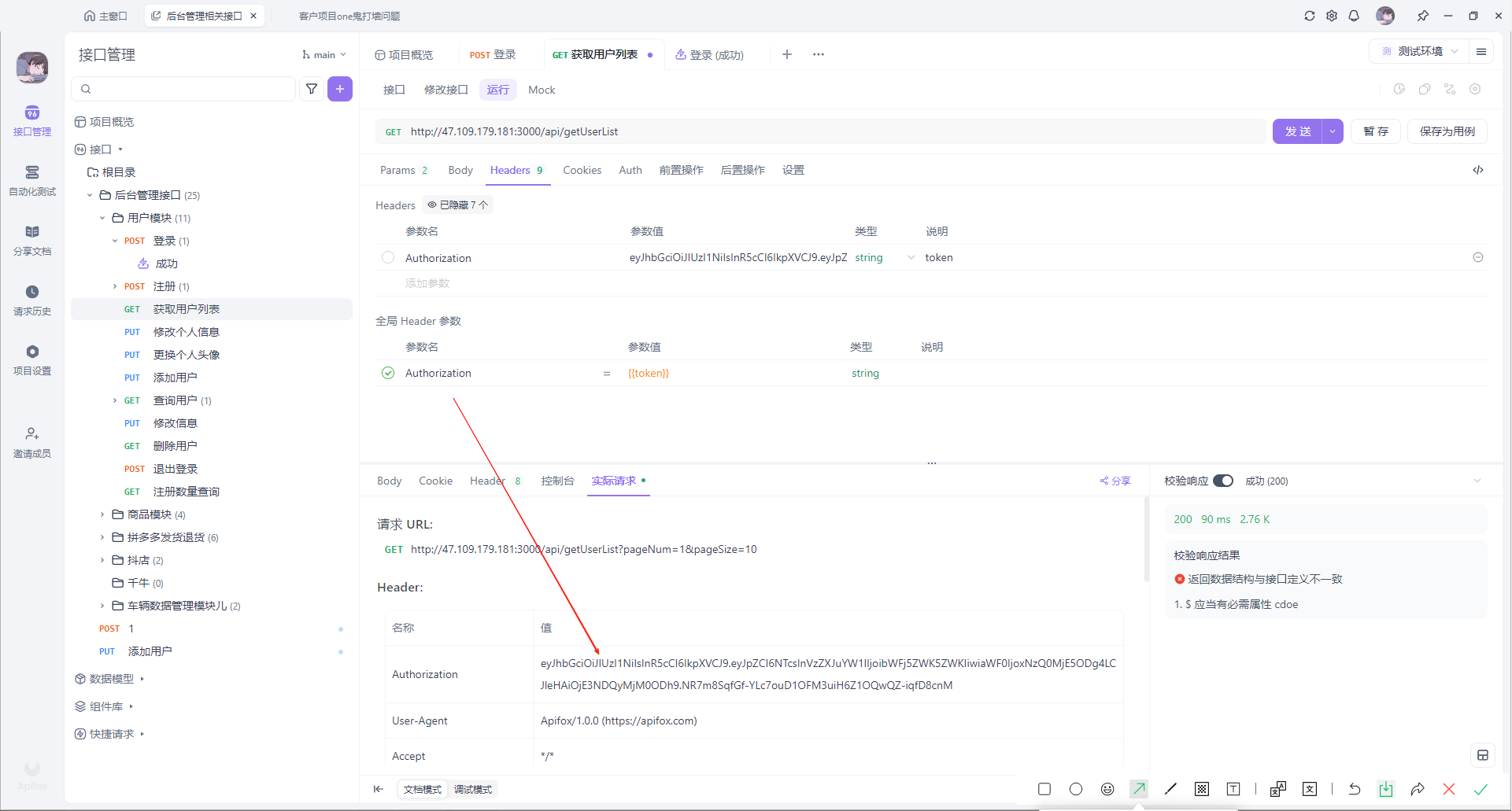Open the dropdown arrow next to Send
This screenshot has height=811, width=1512.
pos(1333,131)
